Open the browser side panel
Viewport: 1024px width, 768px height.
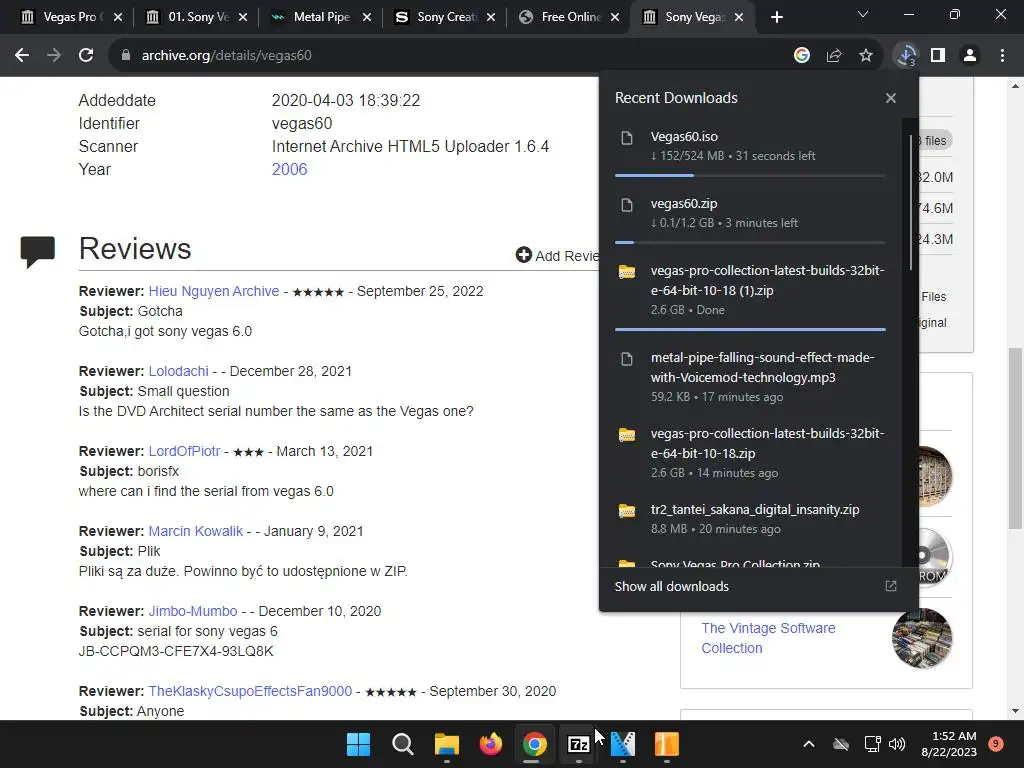[938, 56]
